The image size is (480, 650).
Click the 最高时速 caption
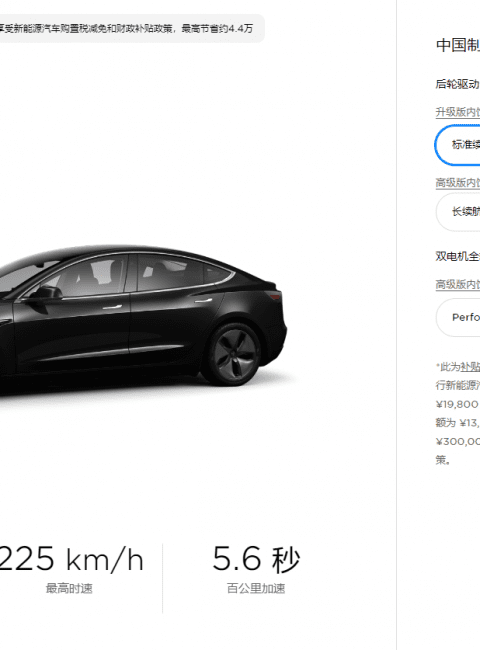click(x=69, y=588)
